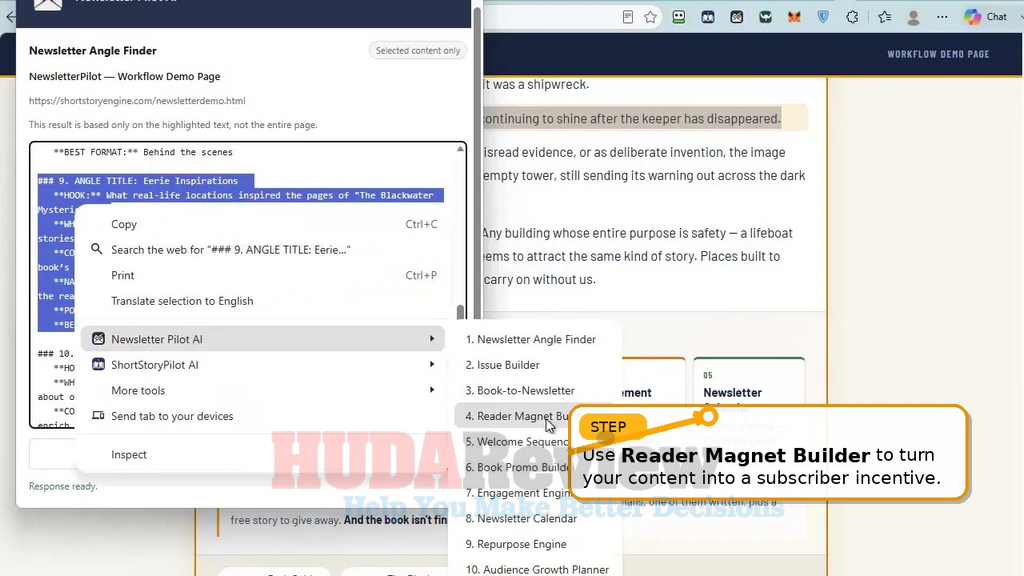Open ShortStoryPilot book extension in the toolbar
Screen dimensions: 1024x576
click(x=708, y=17)
